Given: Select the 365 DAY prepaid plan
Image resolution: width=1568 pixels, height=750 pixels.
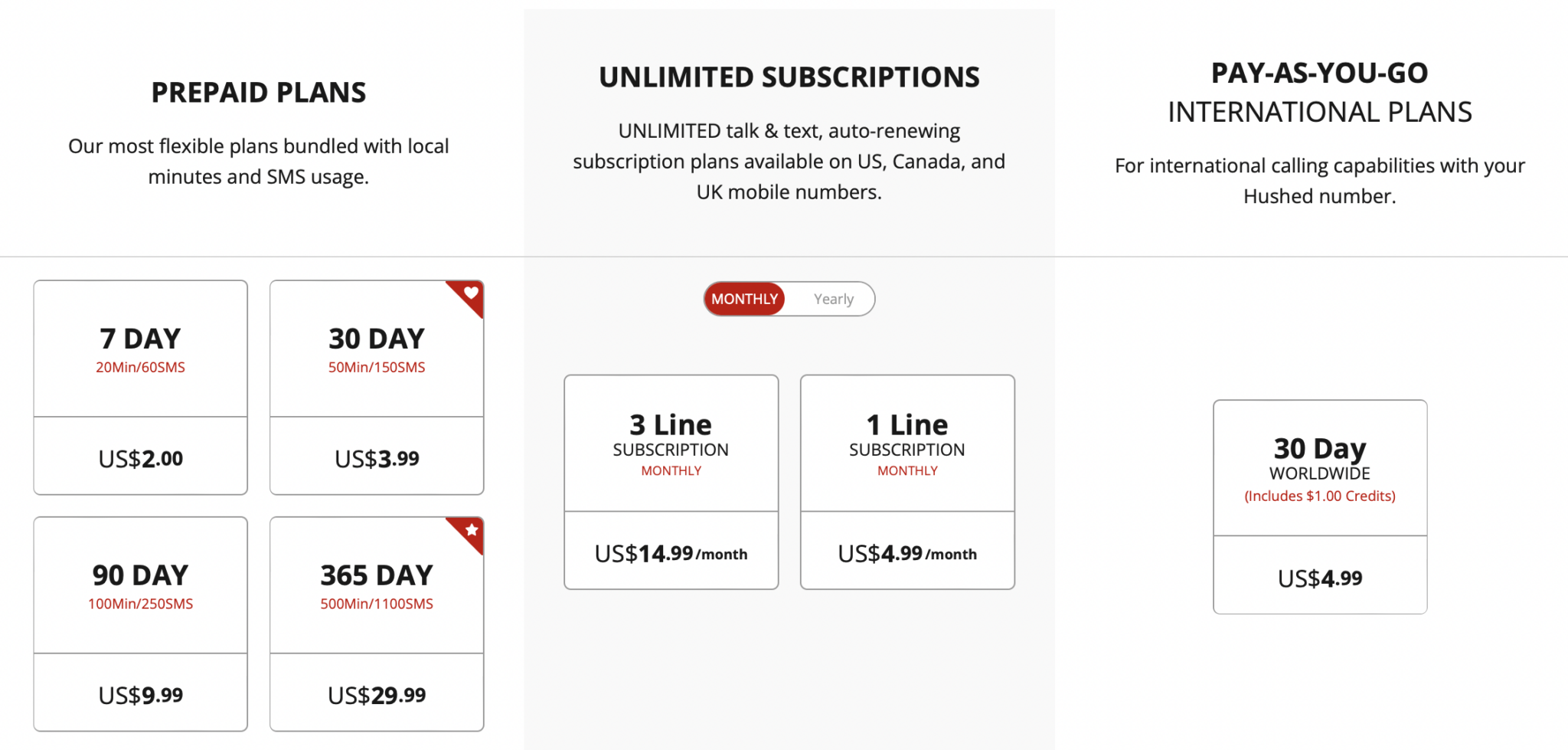Looking at the screenshot, I should tap(376, 586).
